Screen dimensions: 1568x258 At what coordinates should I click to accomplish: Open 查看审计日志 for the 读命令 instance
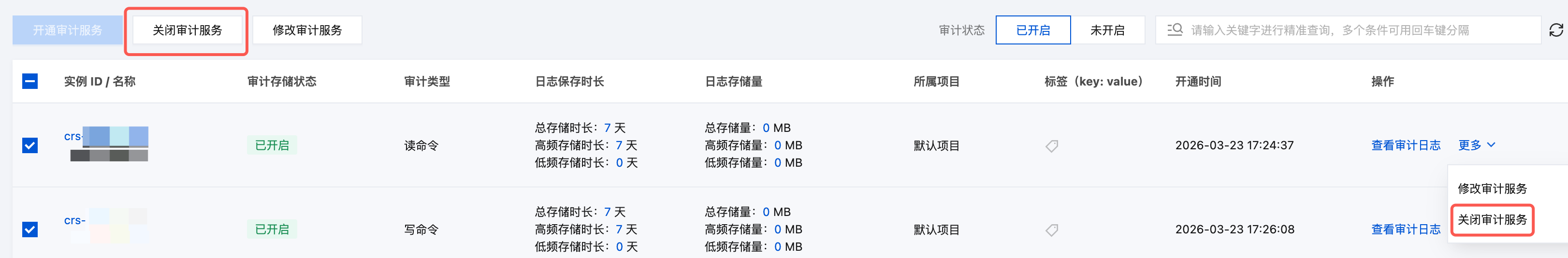1406,145
